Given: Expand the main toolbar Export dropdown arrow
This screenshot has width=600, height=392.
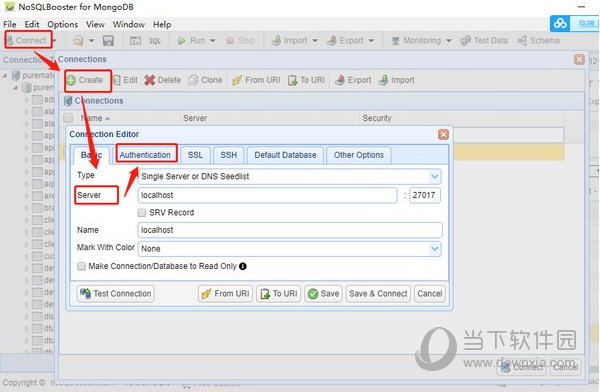Looking at the screenshot, I should click(371, 40).
